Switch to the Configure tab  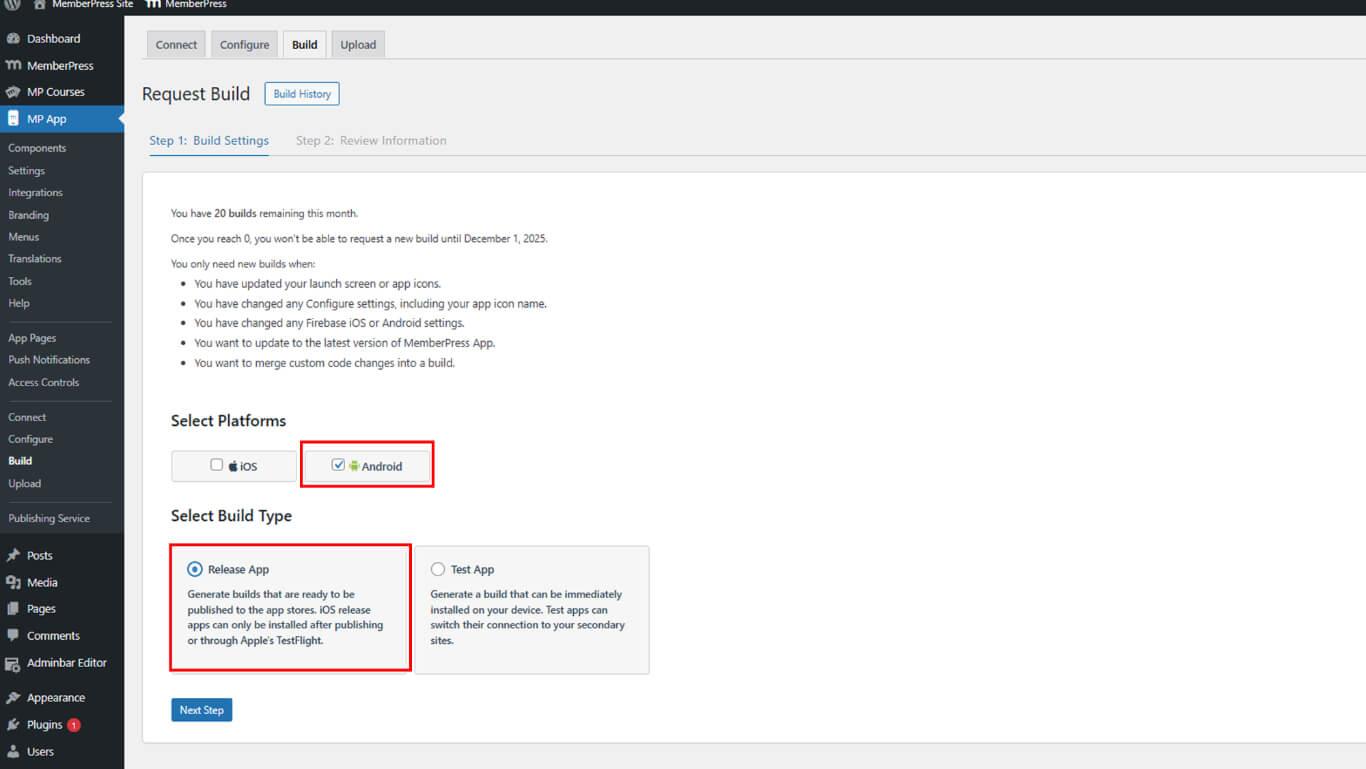tap(244, 45)
